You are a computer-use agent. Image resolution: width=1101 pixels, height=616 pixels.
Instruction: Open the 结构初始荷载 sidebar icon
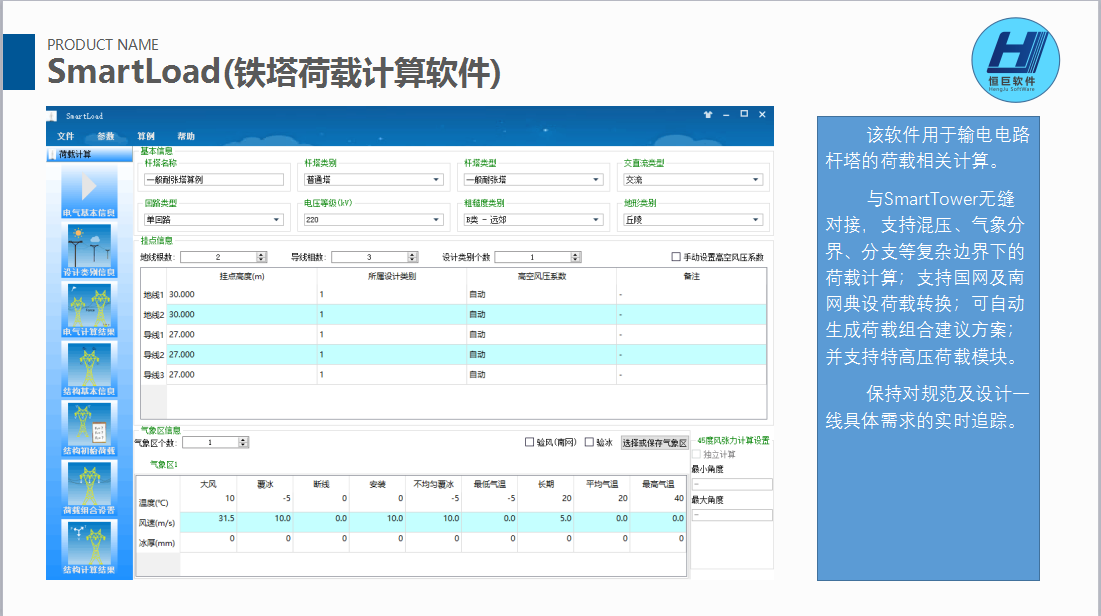(x=89, y=430)
